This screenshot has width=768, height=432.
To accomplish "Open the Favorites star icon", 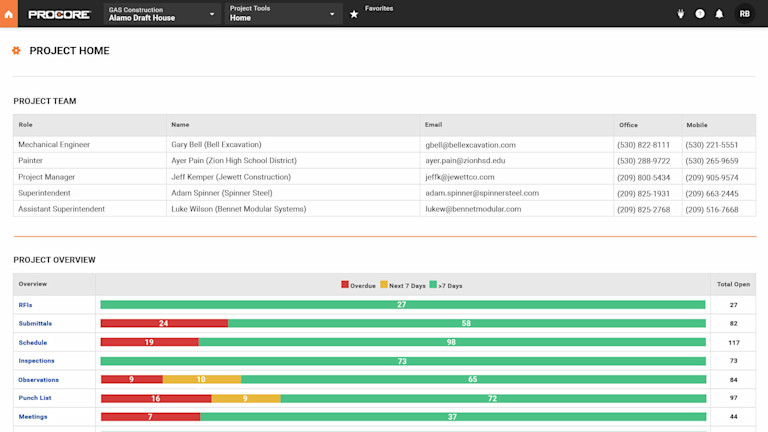I will (354, 14).
